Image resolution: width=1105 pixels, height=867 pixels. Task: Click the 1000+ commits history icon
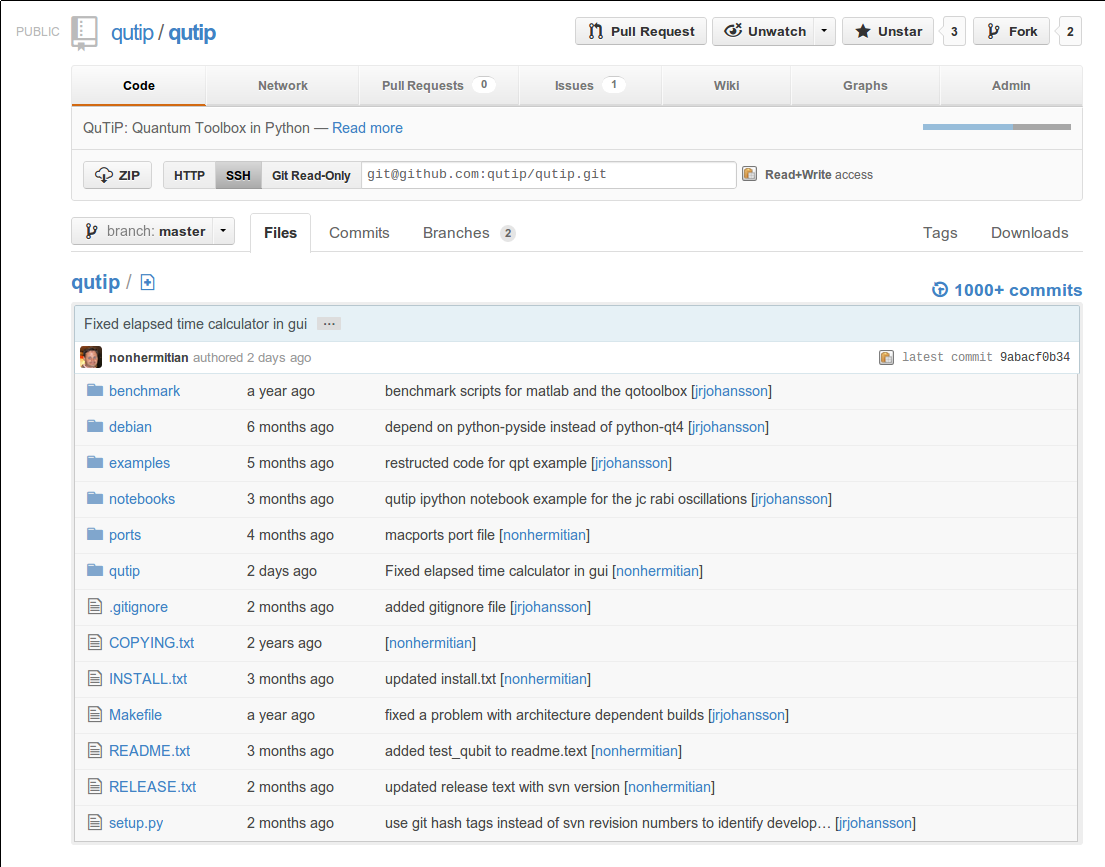click(x=940, y=290)
